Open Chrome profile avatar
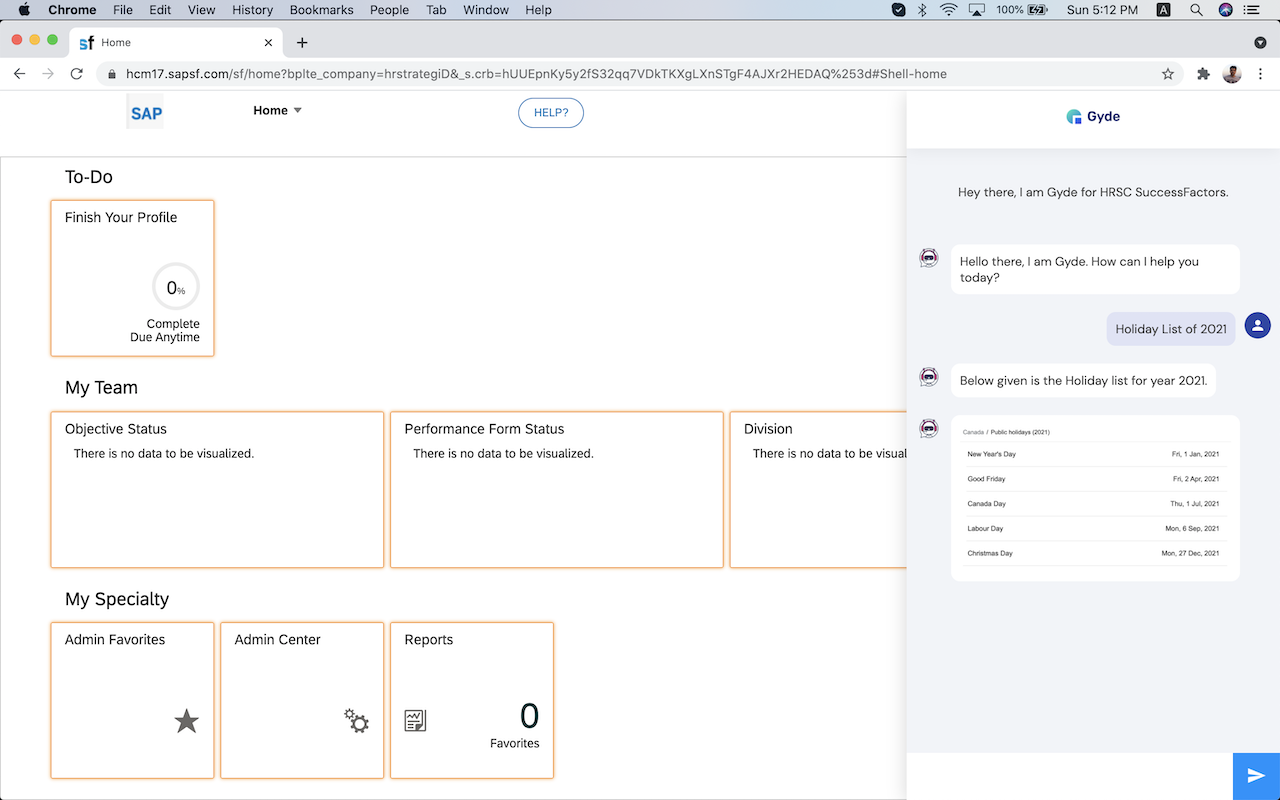The image size is (1280, 800). (1232, 74)
